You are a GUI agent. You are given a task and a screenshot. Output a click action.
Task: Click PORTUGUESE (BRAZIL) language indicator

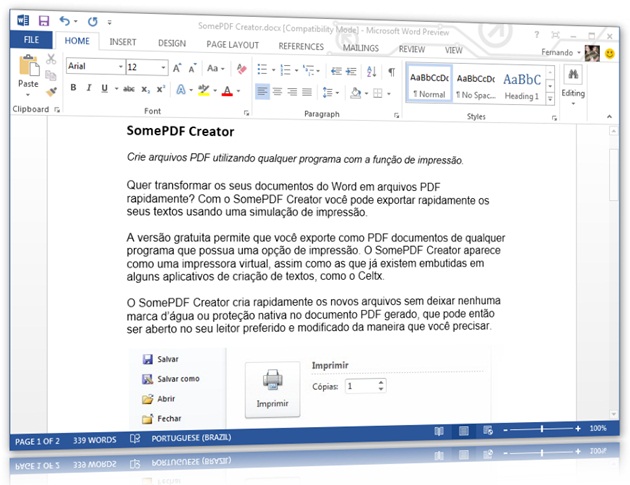191,438
